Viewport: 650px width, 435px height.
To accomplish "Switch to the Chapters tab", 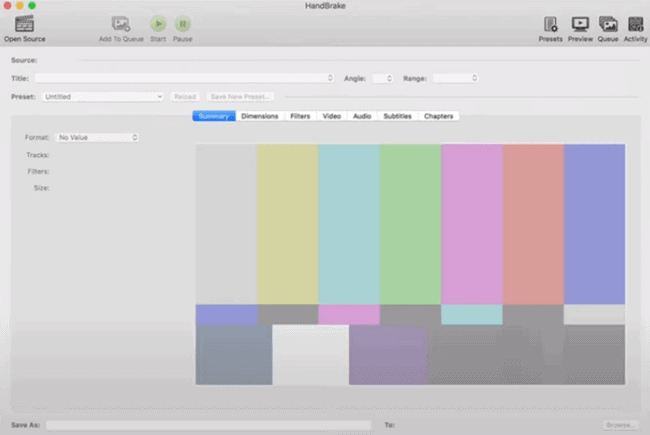I will point(439,116).
